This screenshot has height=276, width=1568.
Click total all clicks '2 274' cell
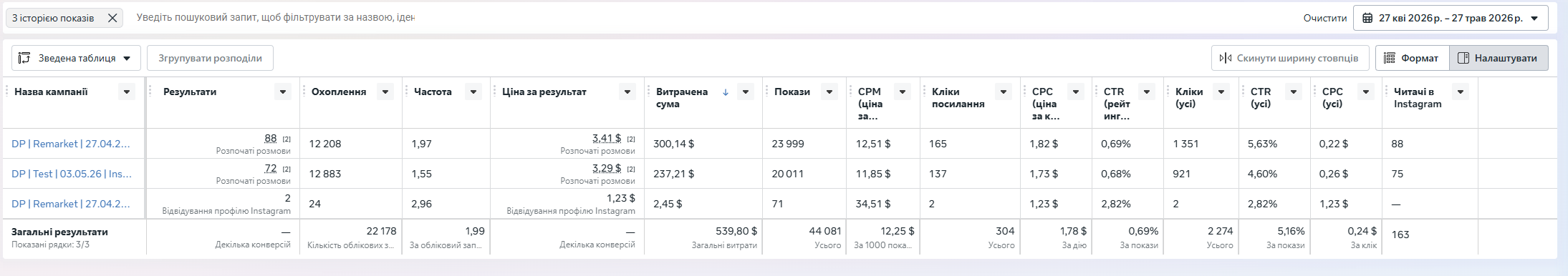1220,231
